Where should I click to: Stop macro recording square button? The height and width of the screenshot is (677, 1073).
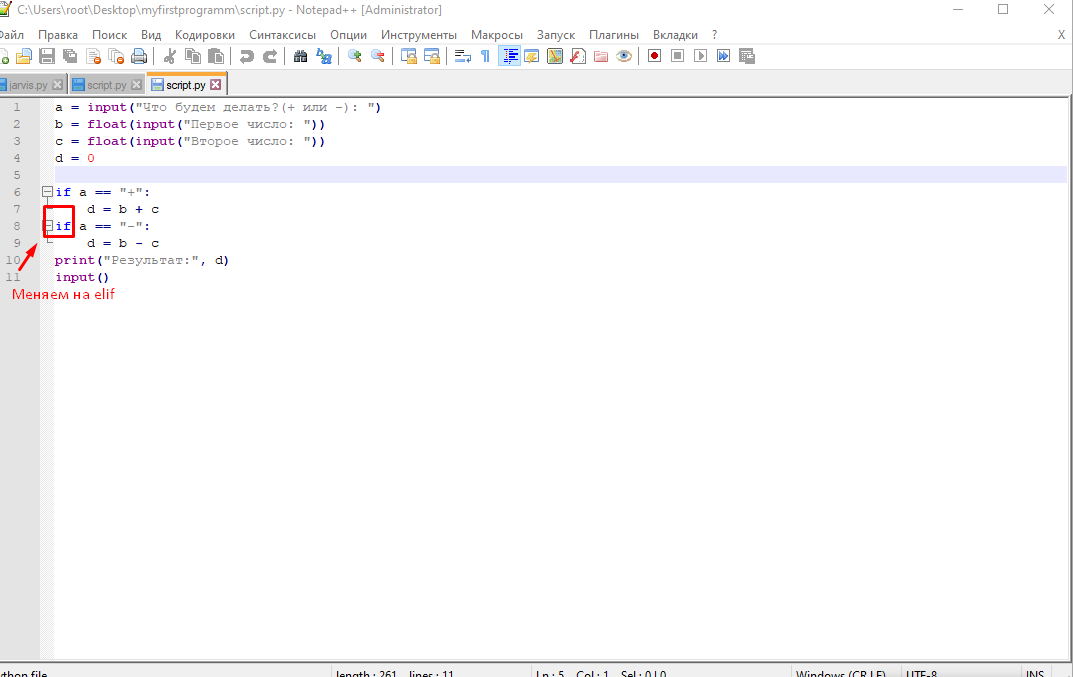pyautogui.click(x=677, y=56)
